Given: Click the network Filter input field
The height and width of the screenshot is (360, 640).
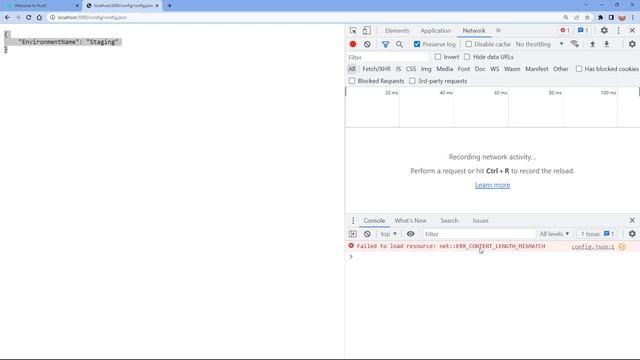Looking at the screenshot, I should pyautogui.click(x=387, y=57).
